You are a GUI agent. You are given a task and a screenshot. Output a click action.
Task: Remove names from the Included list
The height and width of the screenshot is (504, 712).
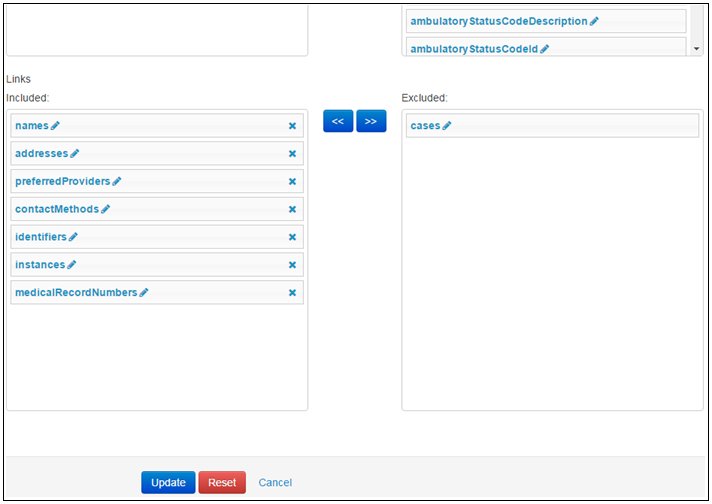click(292, 126)
